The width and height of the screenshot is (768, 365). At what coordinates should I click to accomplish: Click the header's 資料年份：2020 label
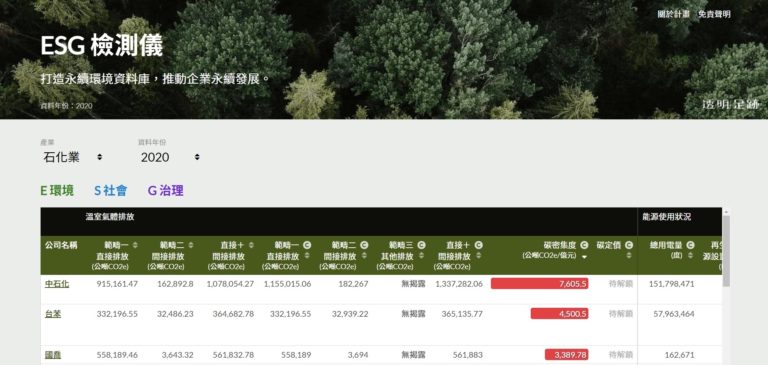pyautogui.click(x=66, y=105)
